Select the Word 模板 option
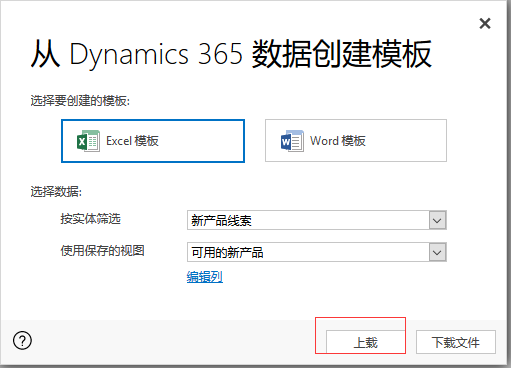The height and width of the screenshot is (368, 511). 356,141
